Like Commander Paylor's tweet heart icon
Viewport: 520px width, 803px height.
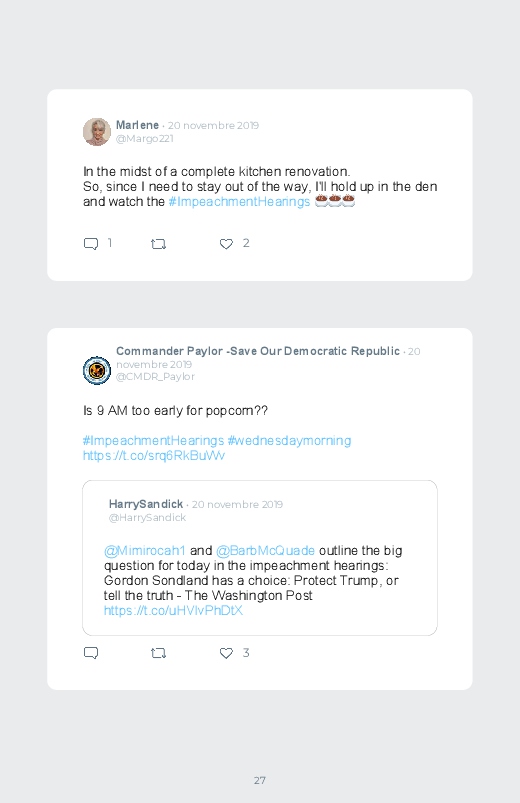coord(226,653)
